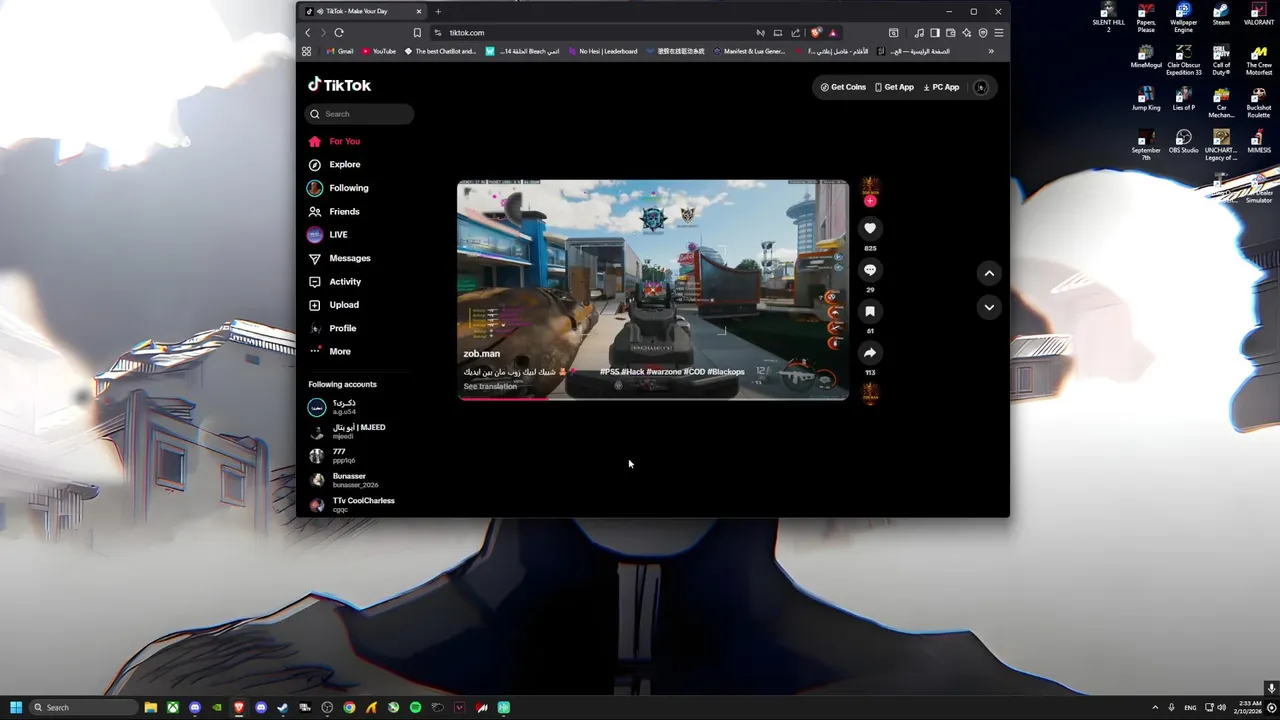Click See translation under the caption

coord(490,387)
